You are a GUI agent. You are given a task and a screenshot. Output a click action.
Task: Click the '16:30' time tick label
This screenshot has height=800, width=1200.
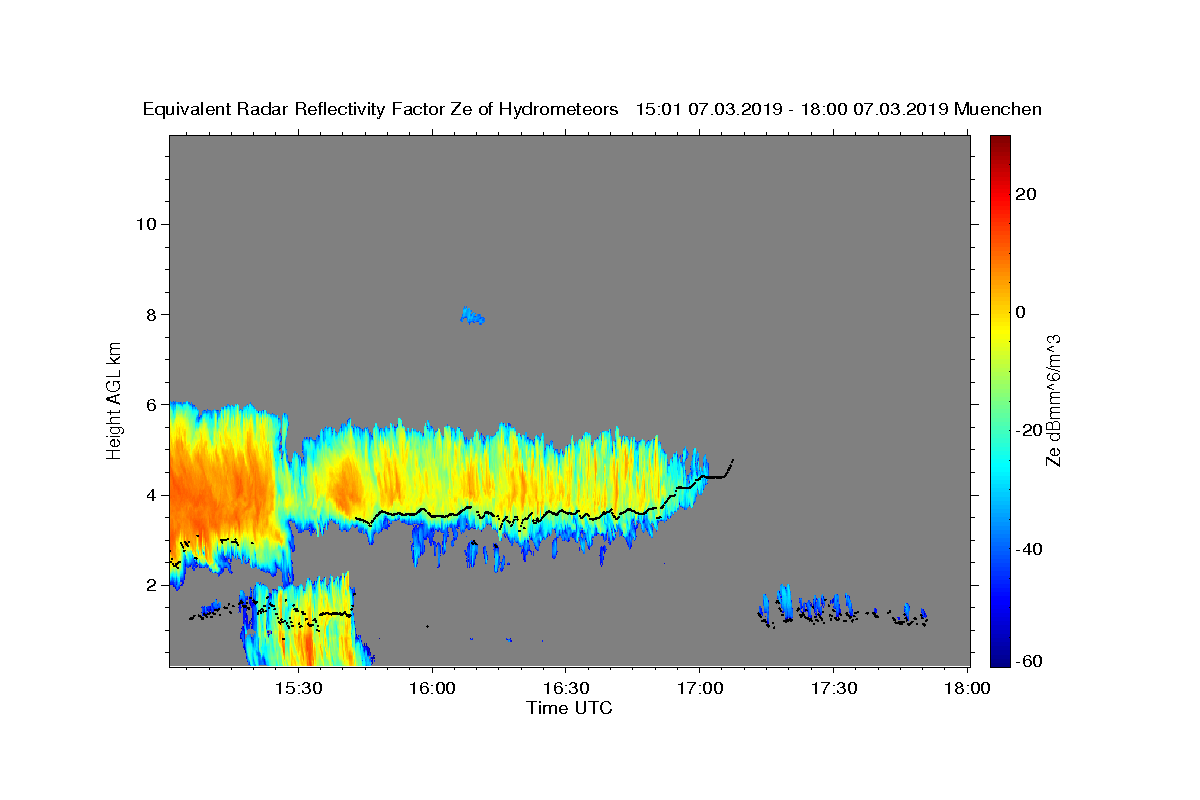566,688
